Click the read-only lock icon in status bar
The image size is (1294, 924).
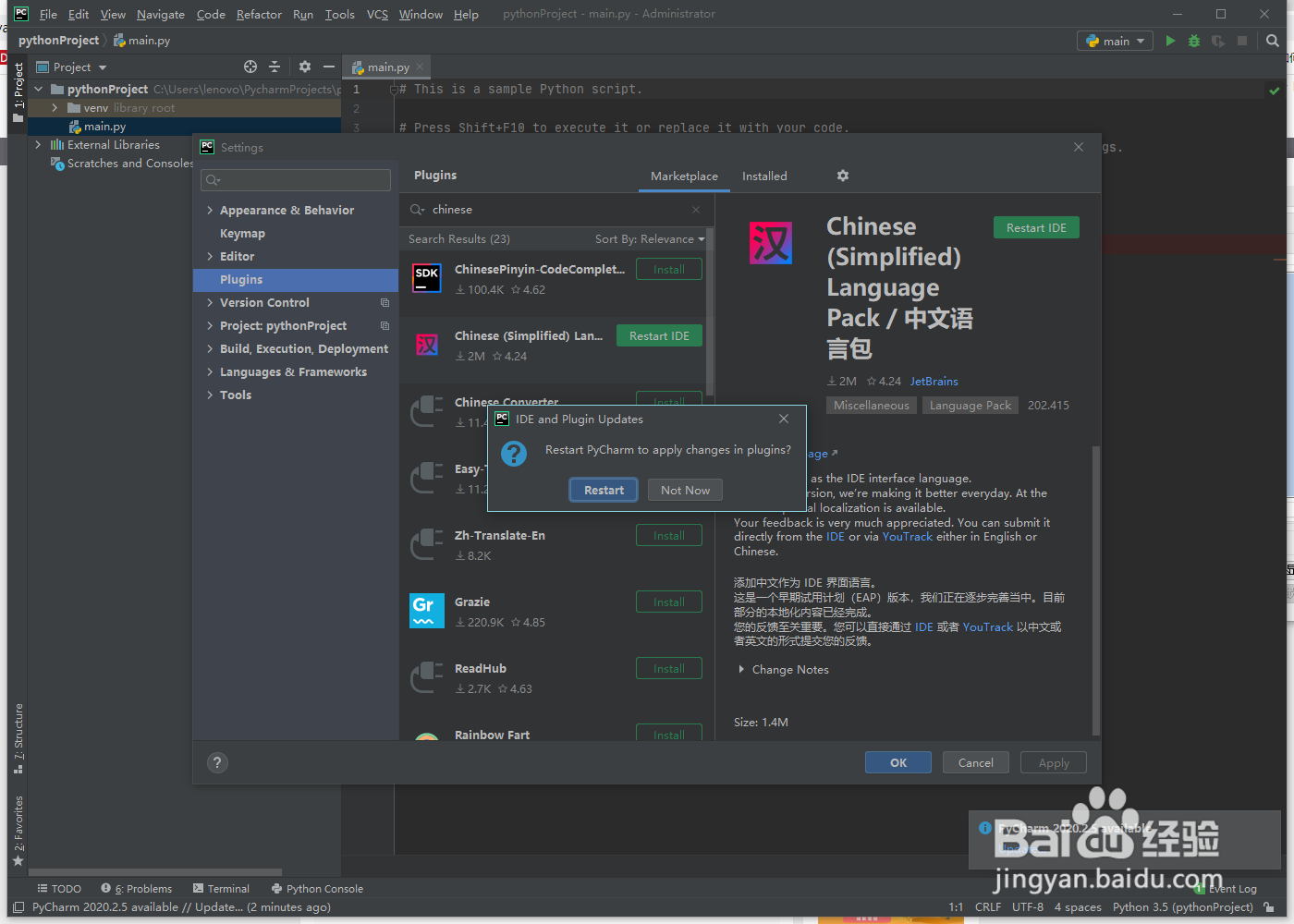pyautogui.click(x=1269, y=907)
